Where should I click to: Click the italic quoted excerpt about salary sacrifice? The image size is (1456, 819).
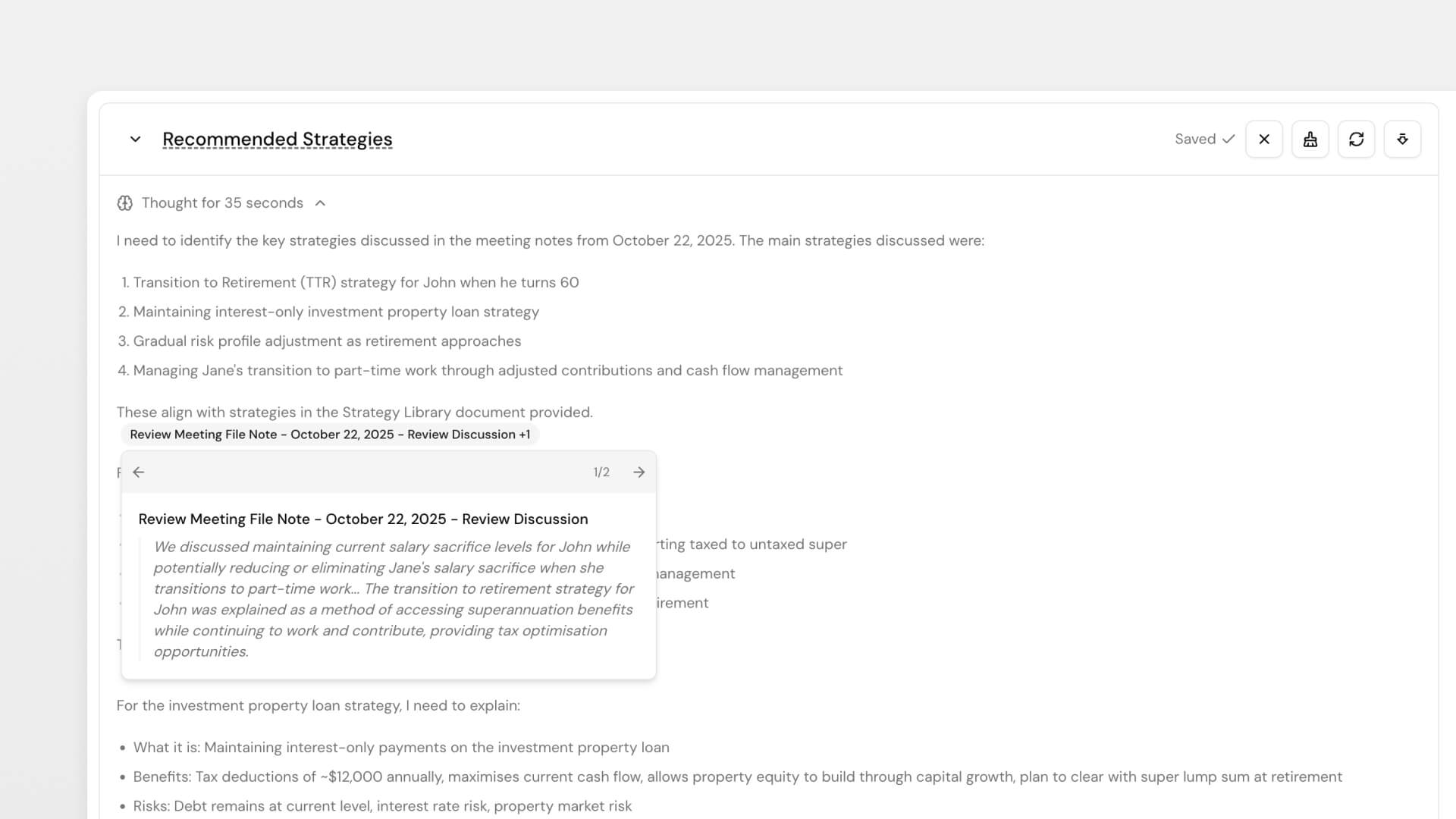coord(393,599)
